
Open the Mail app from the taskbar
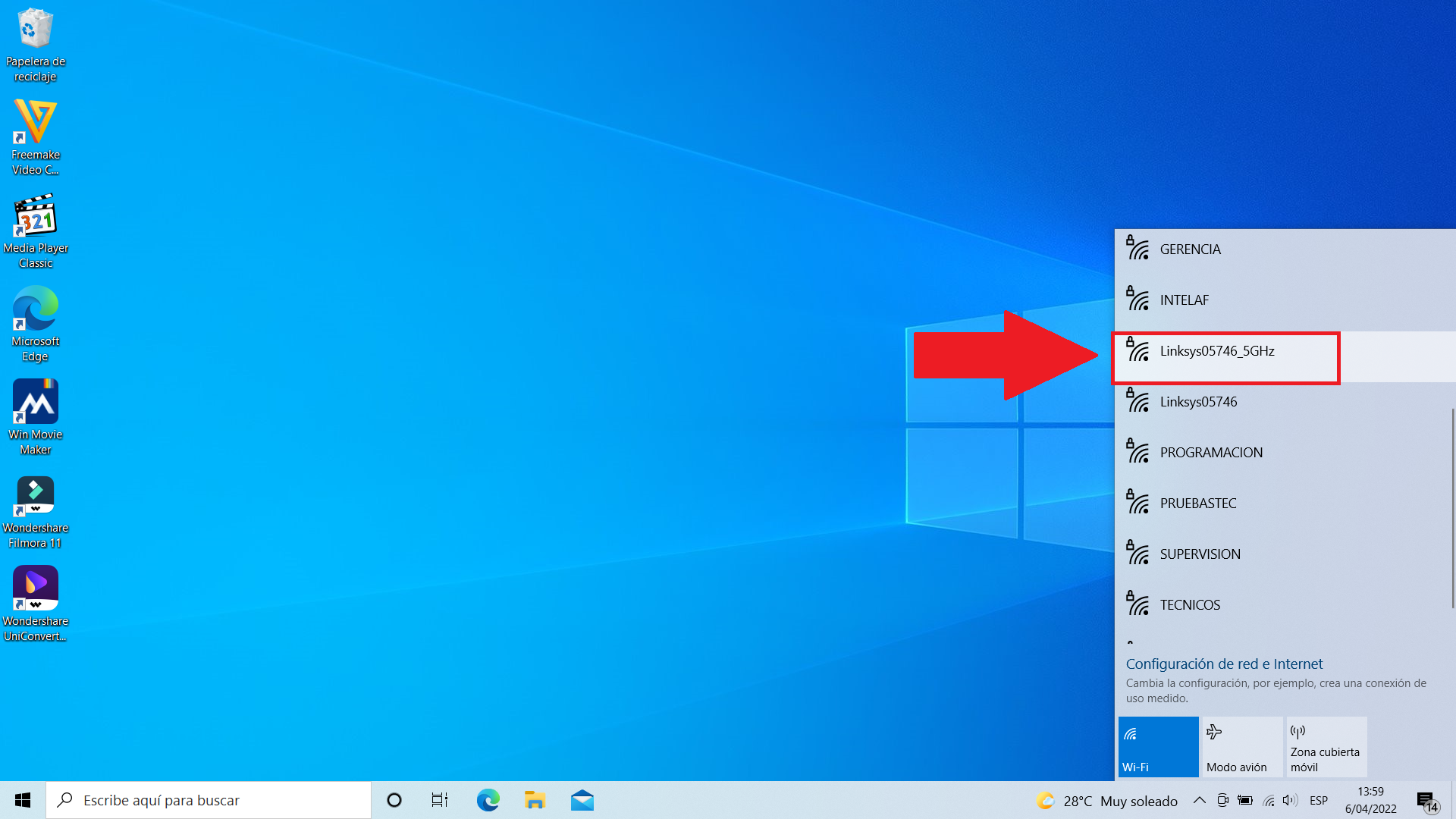tap(582, 800)
